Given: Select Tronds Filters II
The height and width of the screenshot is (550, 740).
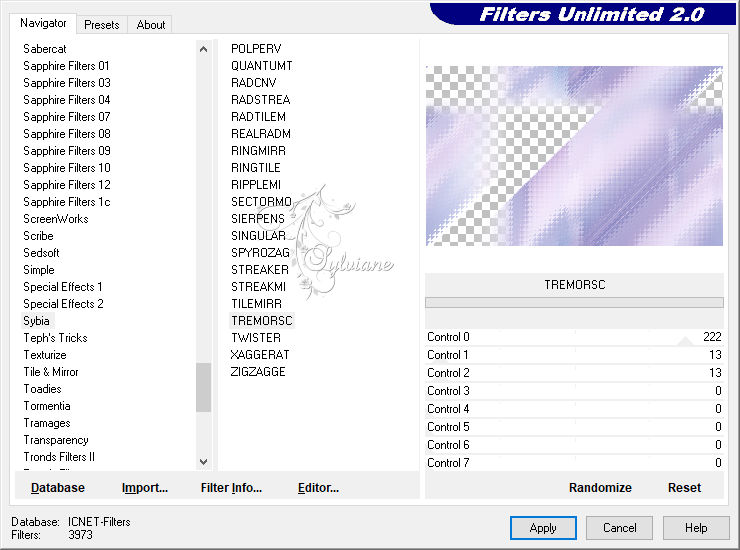Looking at the screenshot, I should click(x=59, y=457).
